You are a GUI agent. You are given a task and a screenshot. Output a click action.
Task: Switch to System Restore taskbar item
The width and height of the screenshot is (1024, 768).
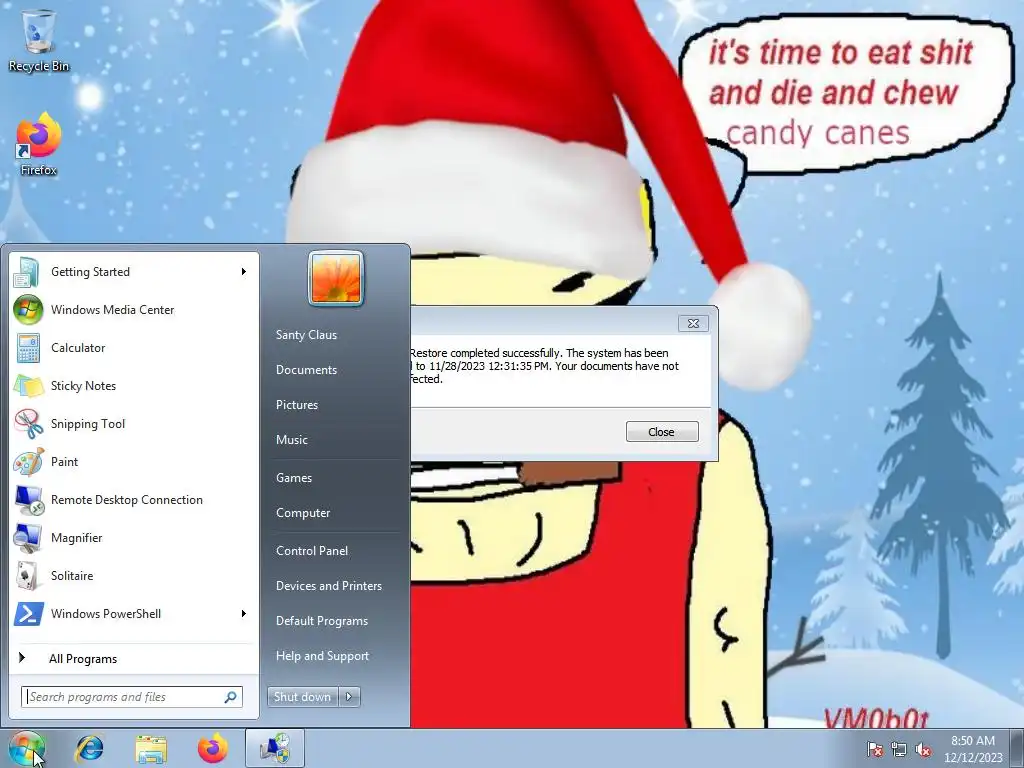click(x=276, y=748)
